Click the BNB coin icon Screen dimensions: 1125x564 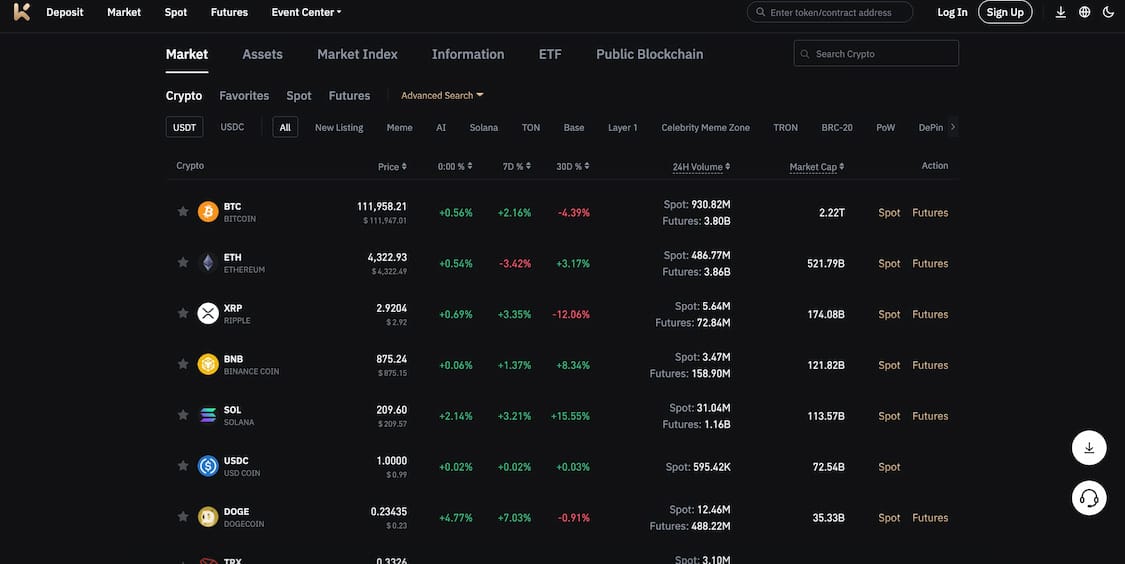pos(208,365)
